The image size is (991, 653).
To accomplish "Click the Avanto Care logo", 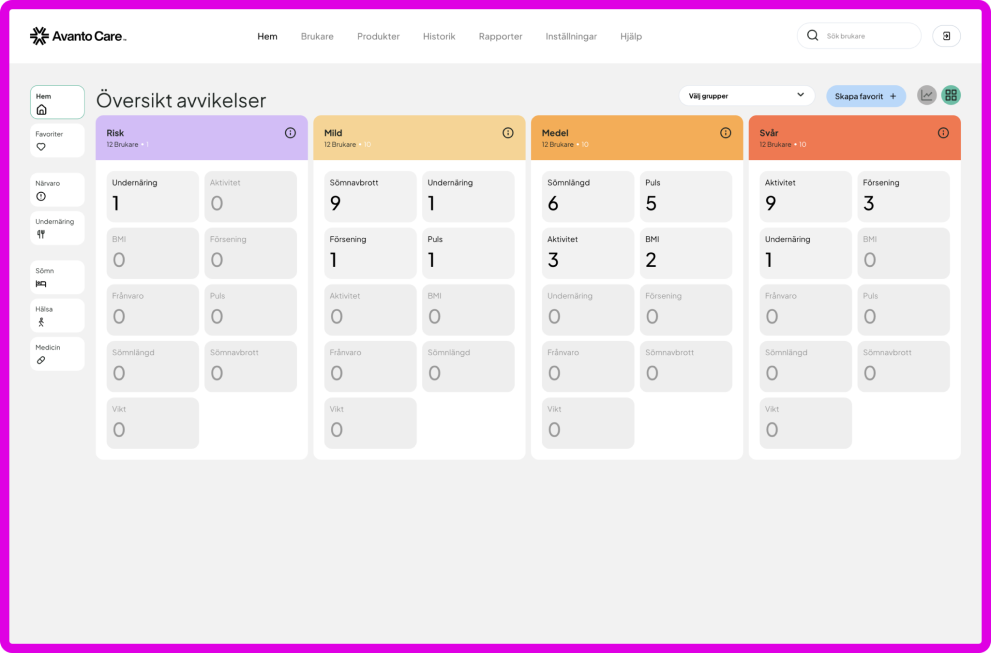I will point(78,36).
